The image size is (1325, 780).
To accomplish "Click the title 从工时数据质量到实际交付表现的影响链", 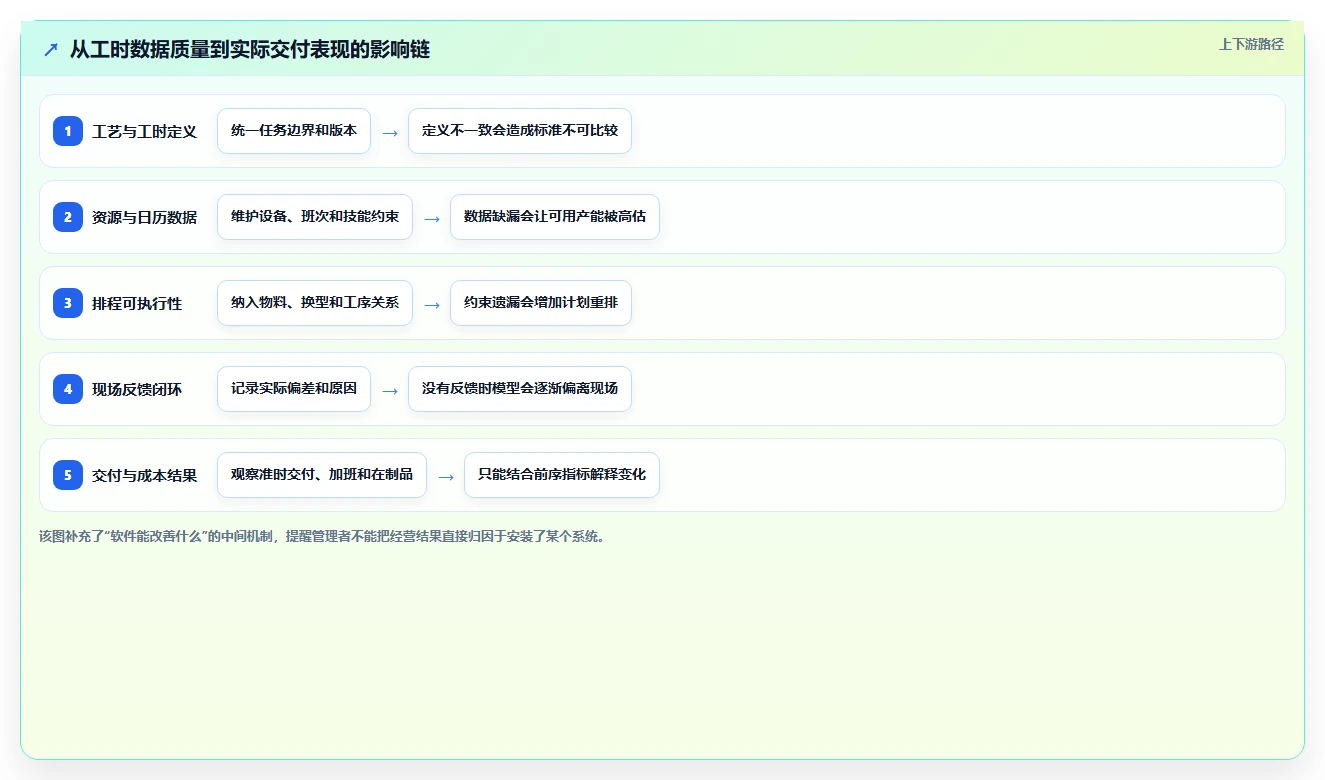I will (250, 50).
